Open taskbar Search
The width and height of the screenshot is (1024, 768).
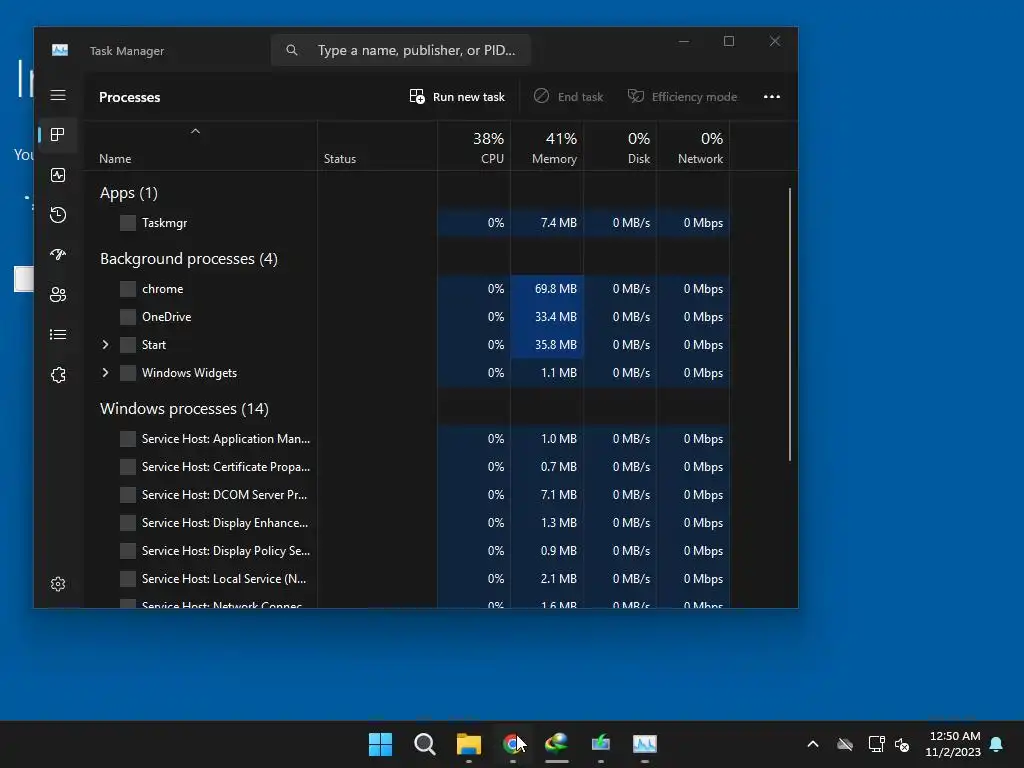(x=424, y=744)
